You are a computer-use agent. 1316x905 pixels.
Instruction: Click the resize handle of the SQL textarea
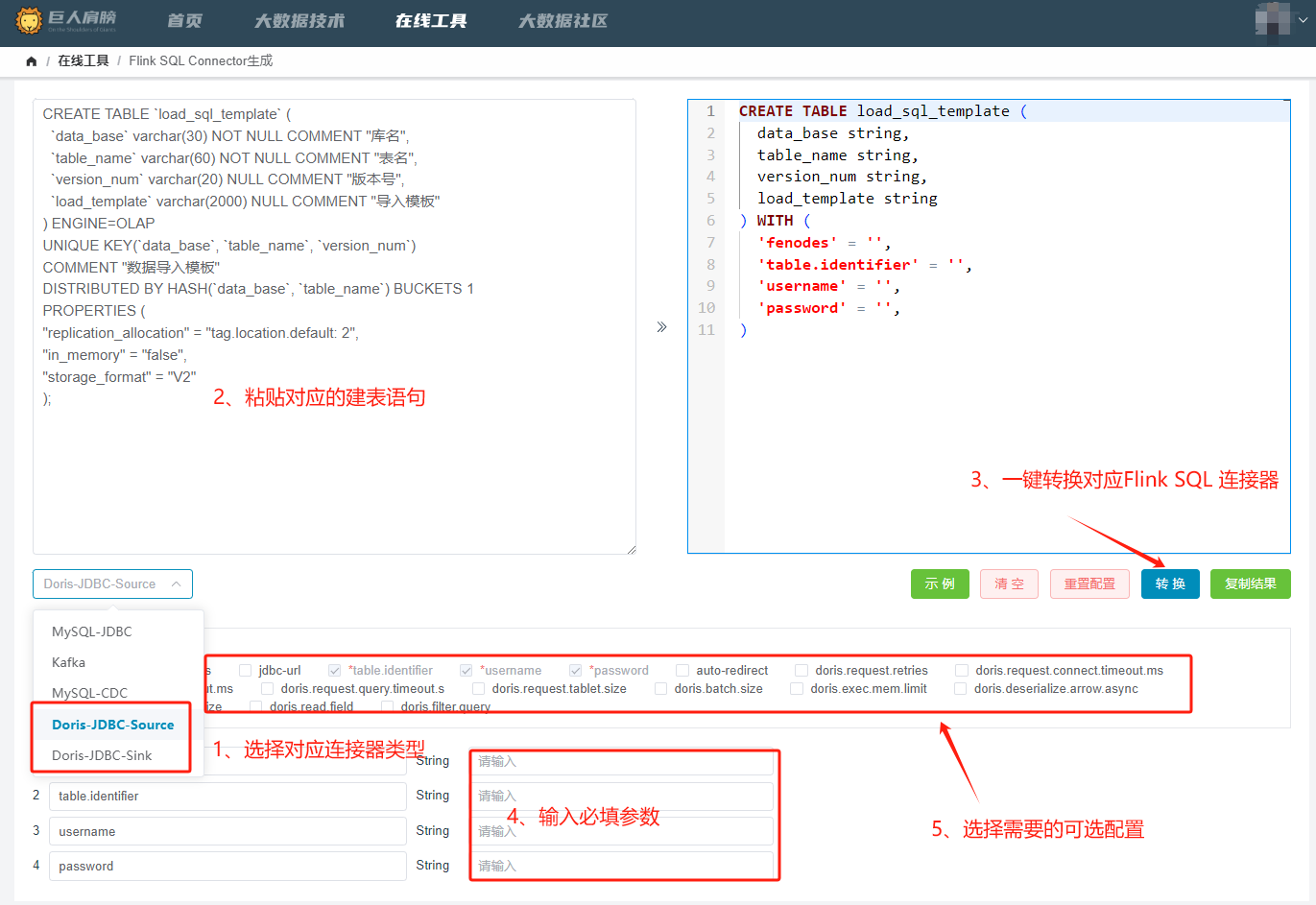[x=632, y=550]
